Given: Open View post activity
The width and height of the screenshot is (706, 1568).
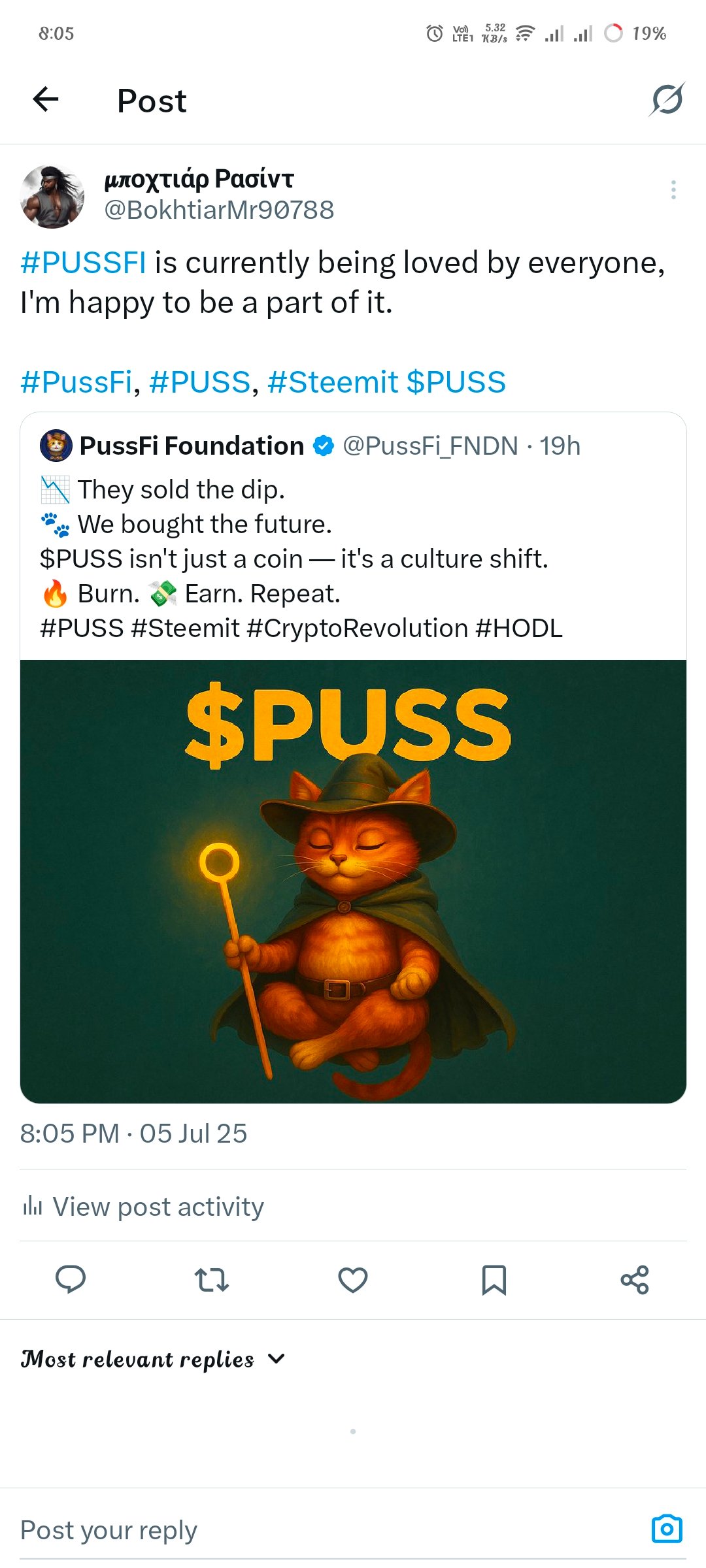Looking at the screenshot, I should click(x=143, y=1206).
